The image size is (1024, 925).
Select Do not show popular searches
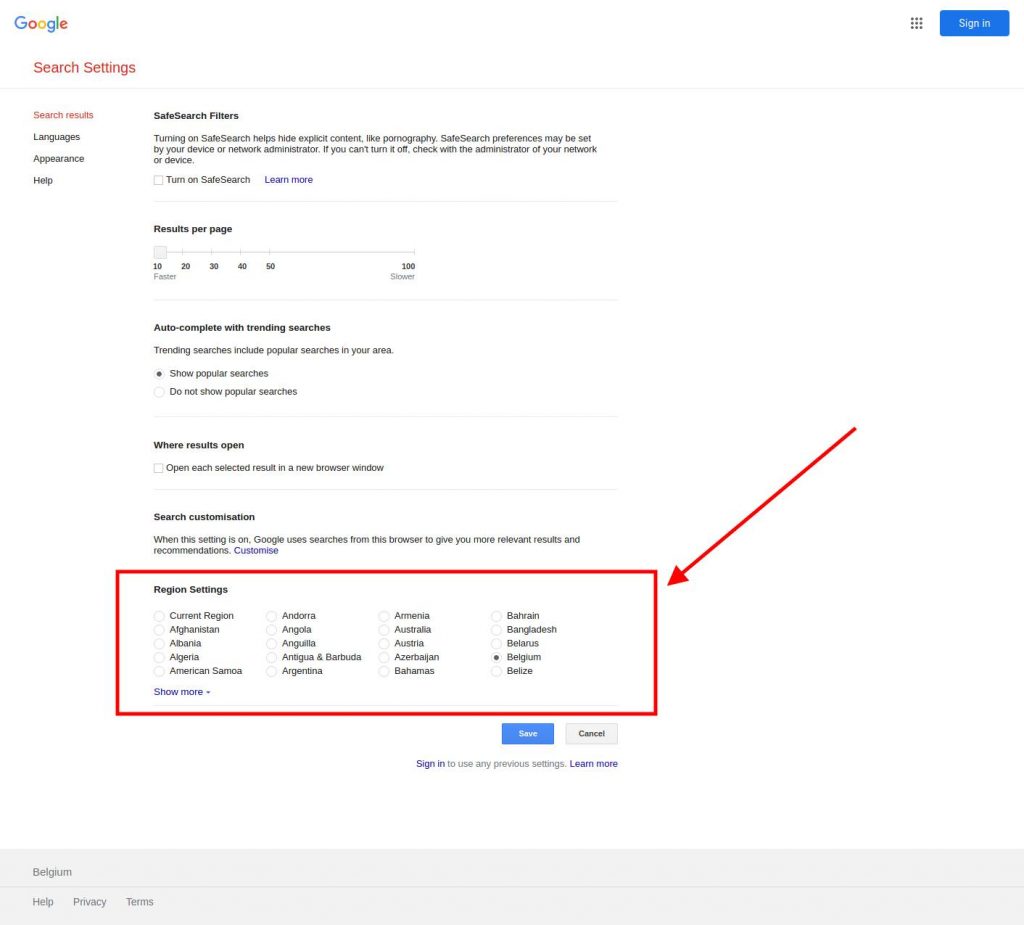[x=159, y=392]
